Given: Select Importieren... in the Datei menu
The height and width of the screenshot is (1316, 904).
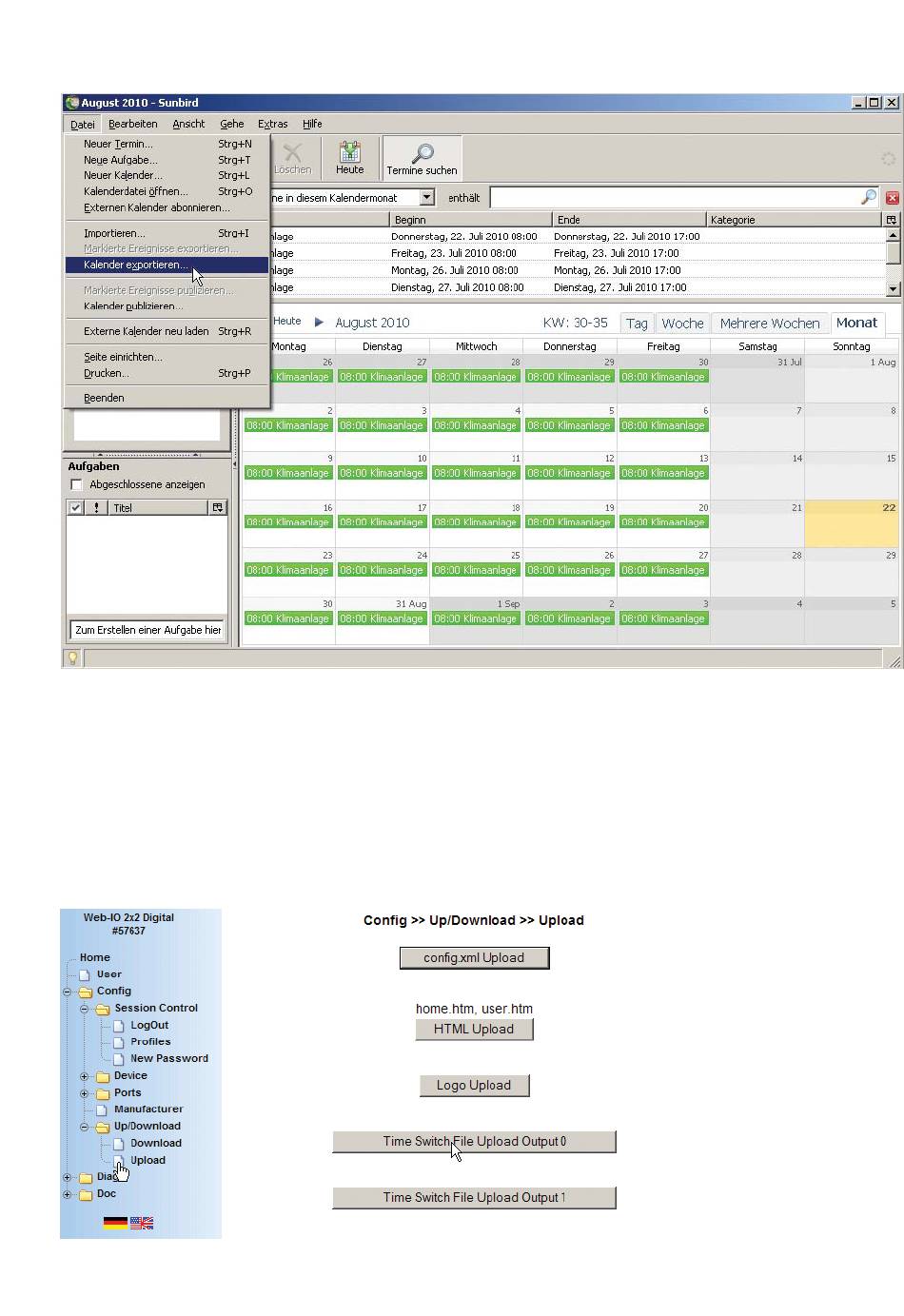Looking at the screenshot, I should click(x=167, y=233).
